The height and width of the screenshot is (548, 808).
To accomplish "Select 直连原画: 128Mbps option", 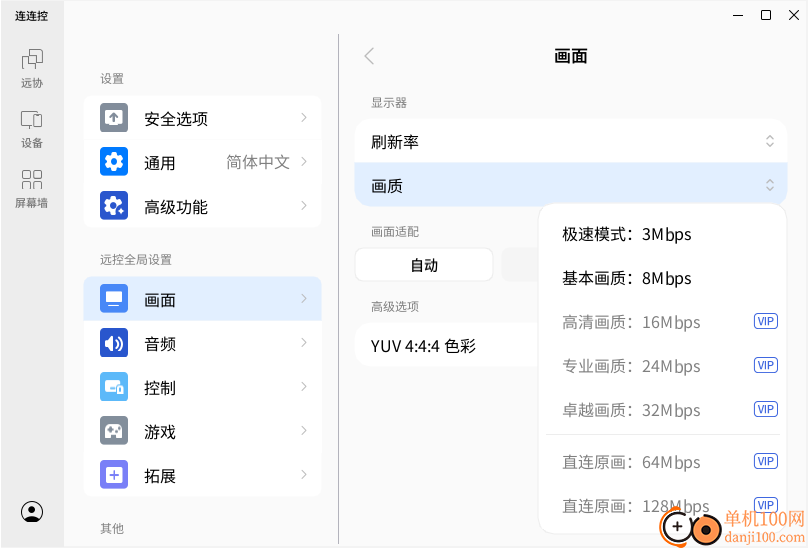I will pos(663,506).
